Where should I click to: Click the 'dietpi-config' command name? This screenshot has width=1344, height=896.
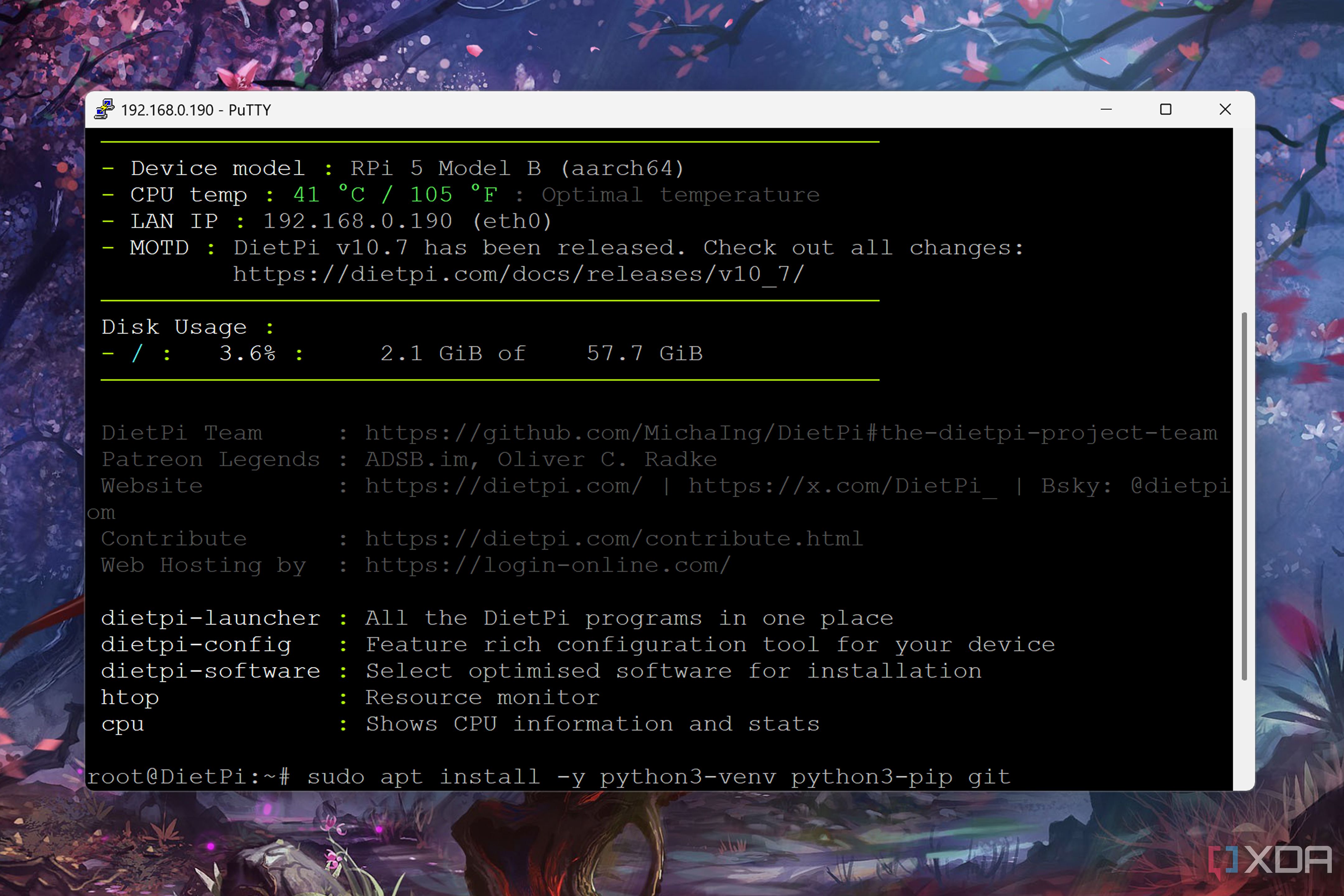point(196,645)
